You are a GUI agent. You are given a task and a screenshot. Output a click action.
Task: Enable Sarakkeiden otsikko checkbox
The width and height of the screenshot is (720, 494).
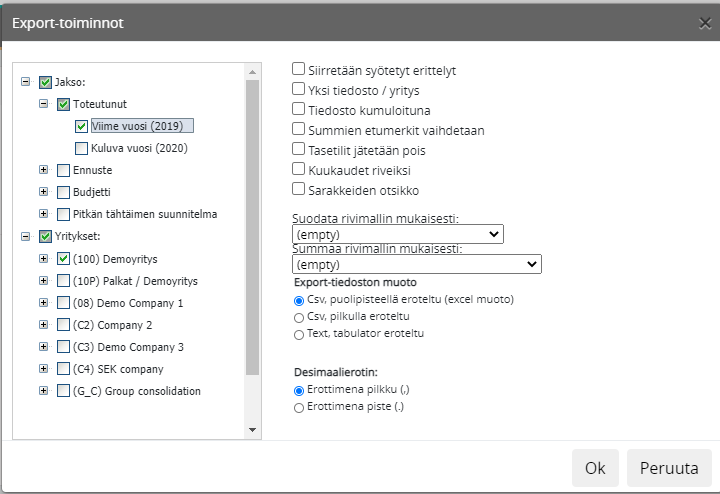pos(299,189)
